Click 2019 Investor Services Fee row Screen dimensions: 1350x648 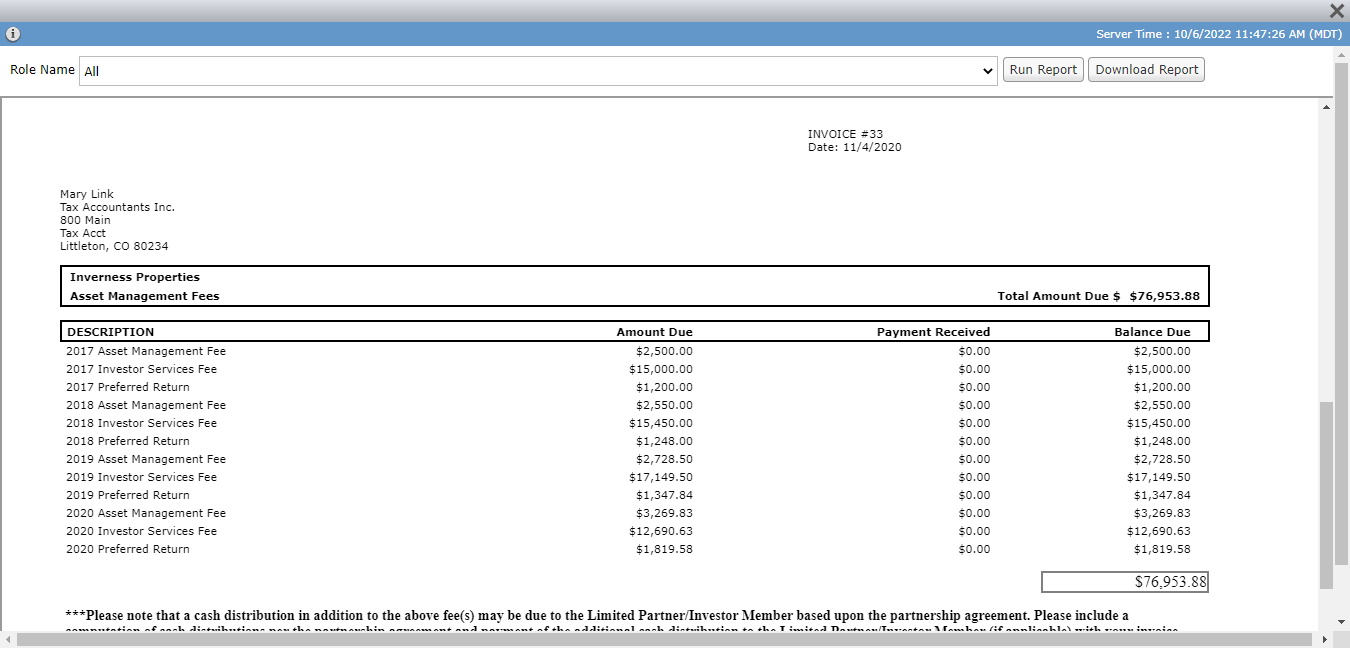(x=634, y=477)
